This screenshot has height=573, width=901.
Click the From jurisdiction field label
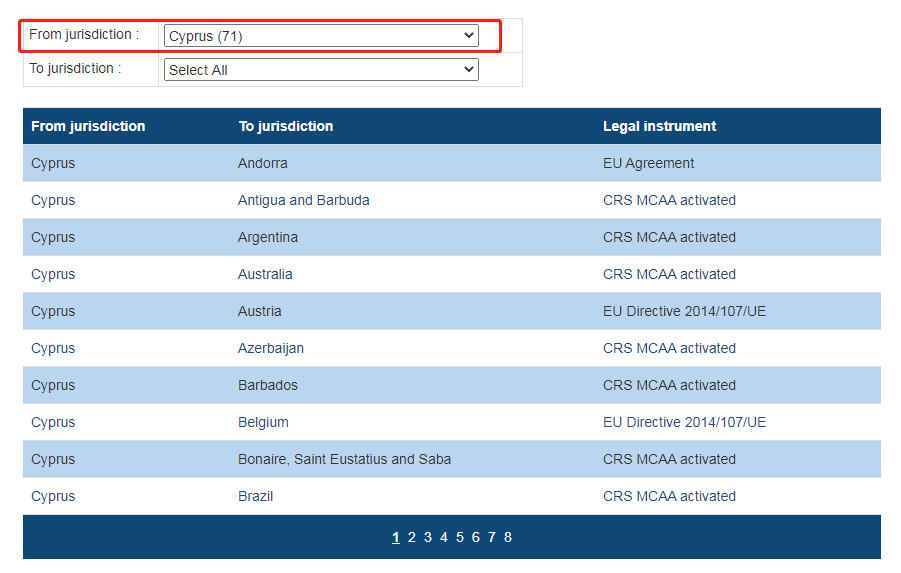tap(84, 35)
